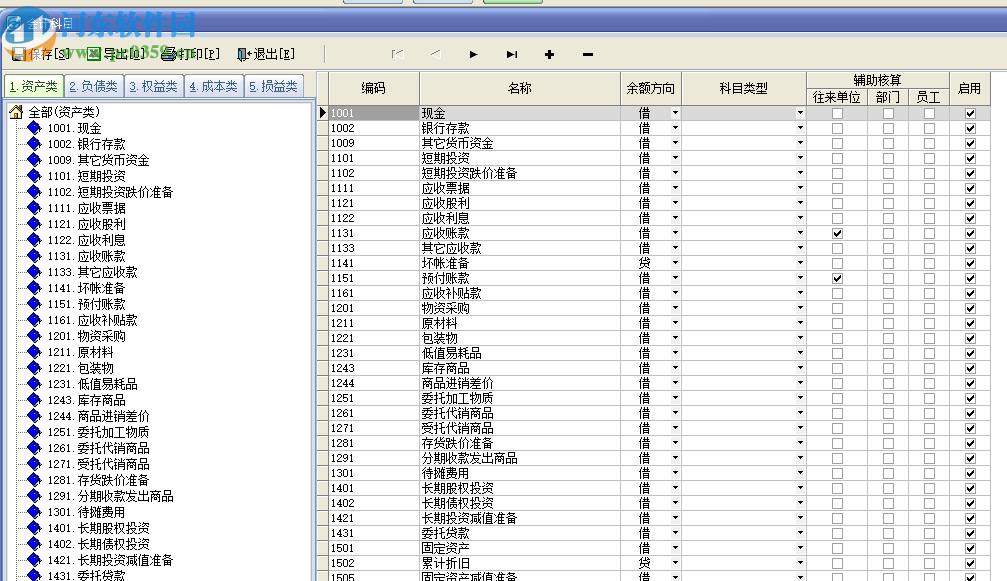Click diamond icon beside 1002.银行存款
This screenshot has height=581, width=1007.
(35, 144)
